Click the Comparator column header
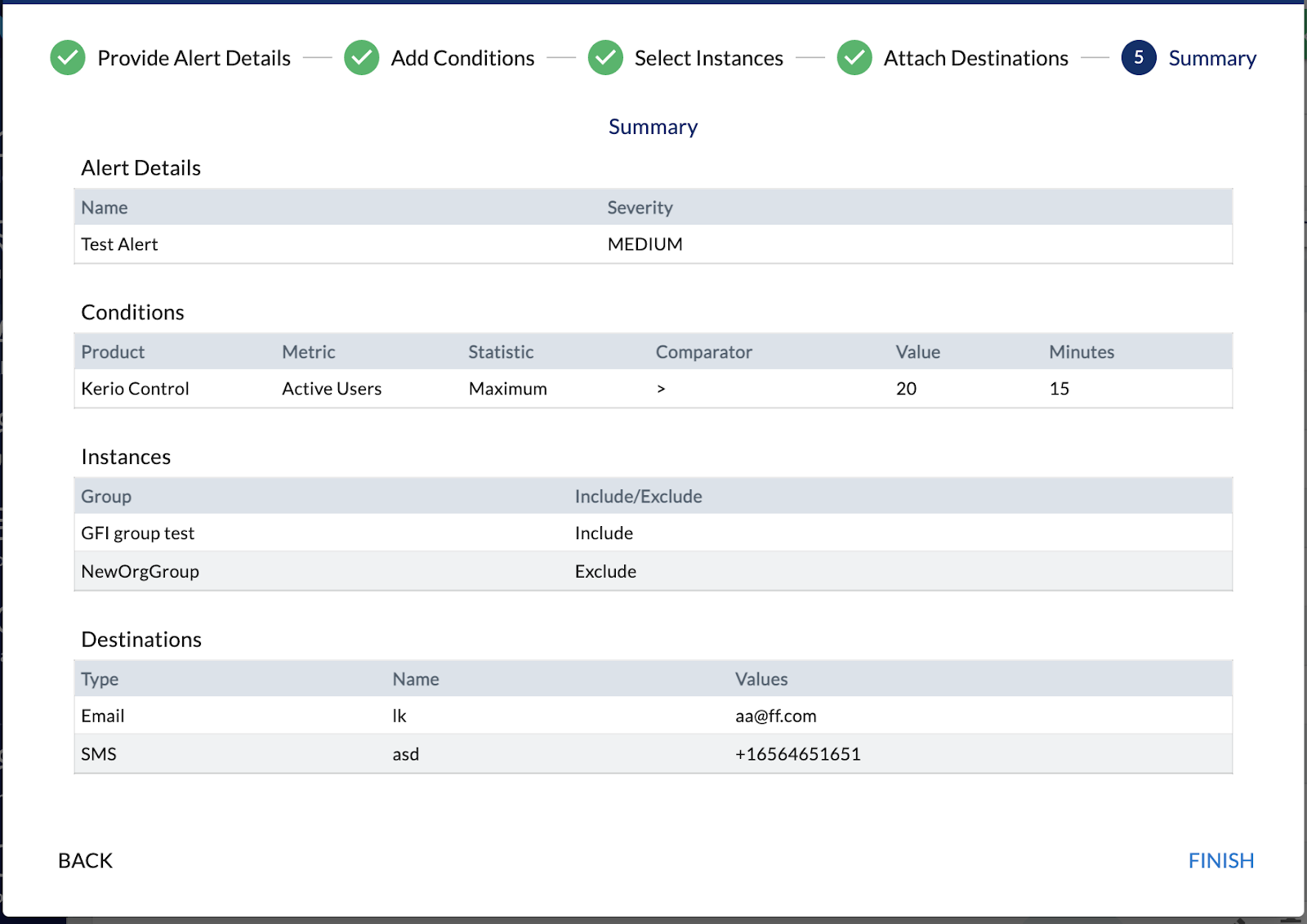The image size is (1307, 924). point(703,352)
